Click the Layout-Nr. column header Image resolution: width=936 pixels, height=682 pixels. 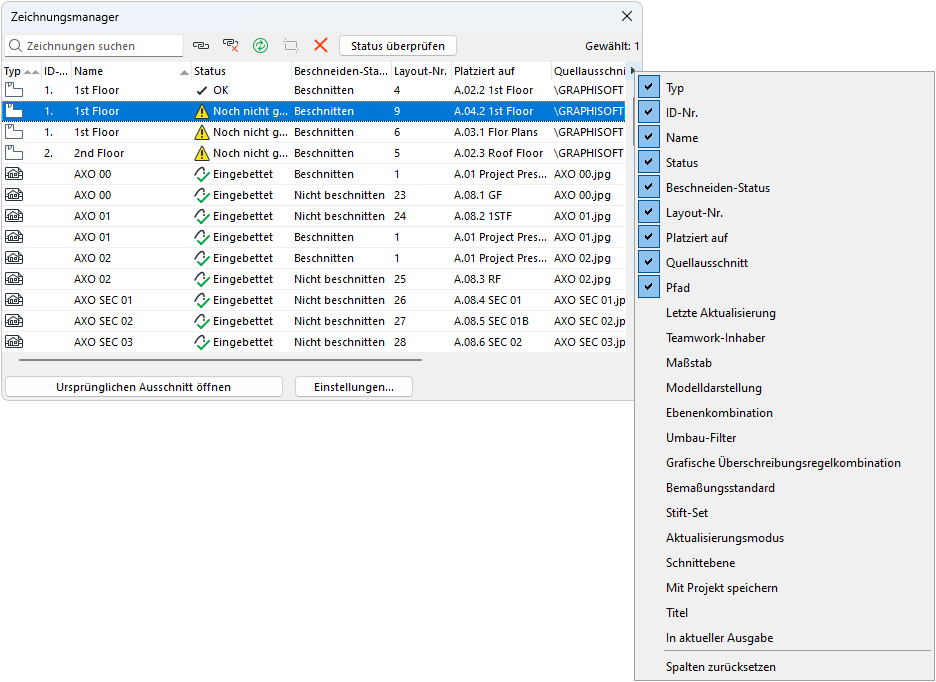[421, 71]
